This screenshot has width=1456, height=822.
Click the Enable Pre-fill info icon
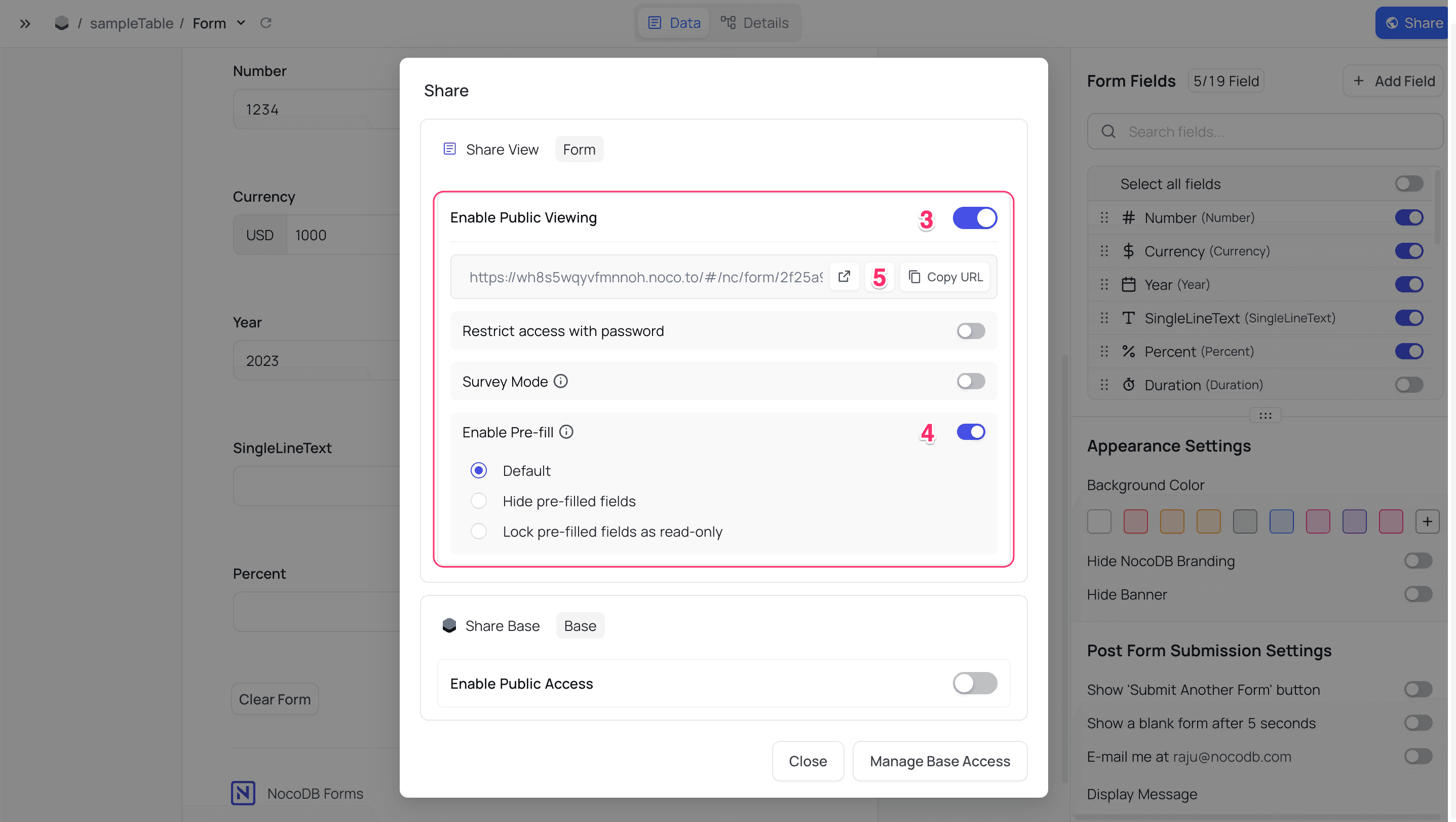pyautogui.click(x=566, y=432)
